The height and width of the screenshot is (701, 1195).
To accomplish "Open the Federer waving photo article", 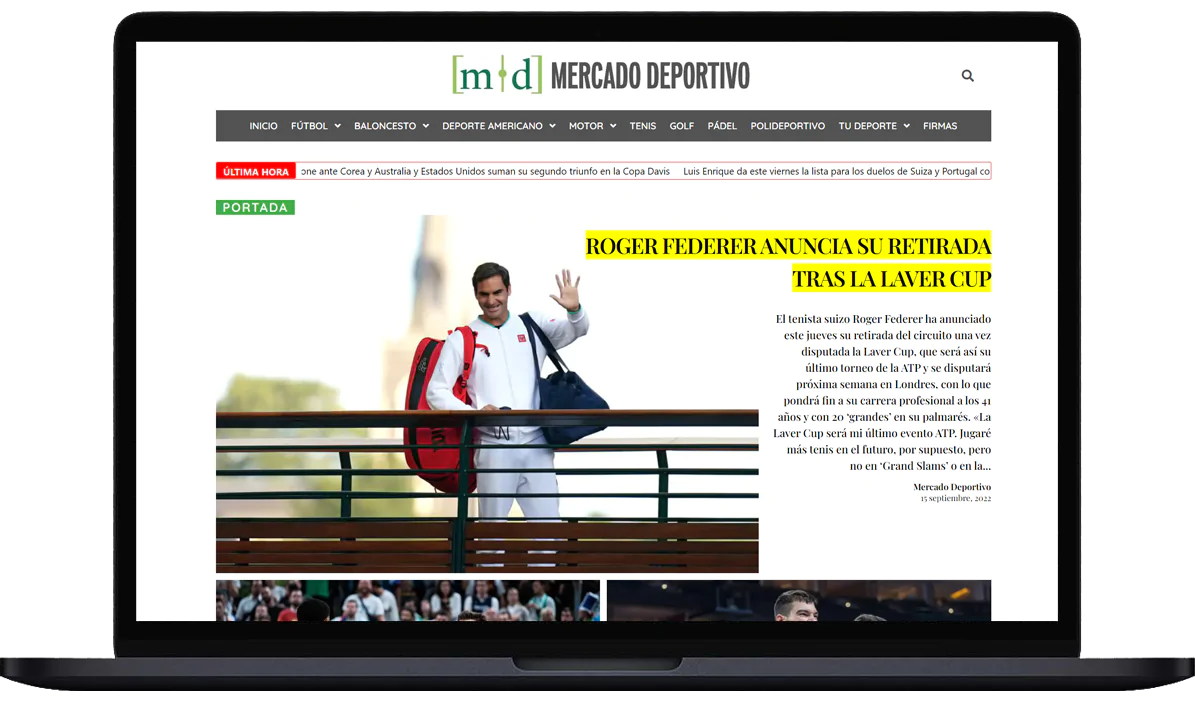I will point(487,394).
